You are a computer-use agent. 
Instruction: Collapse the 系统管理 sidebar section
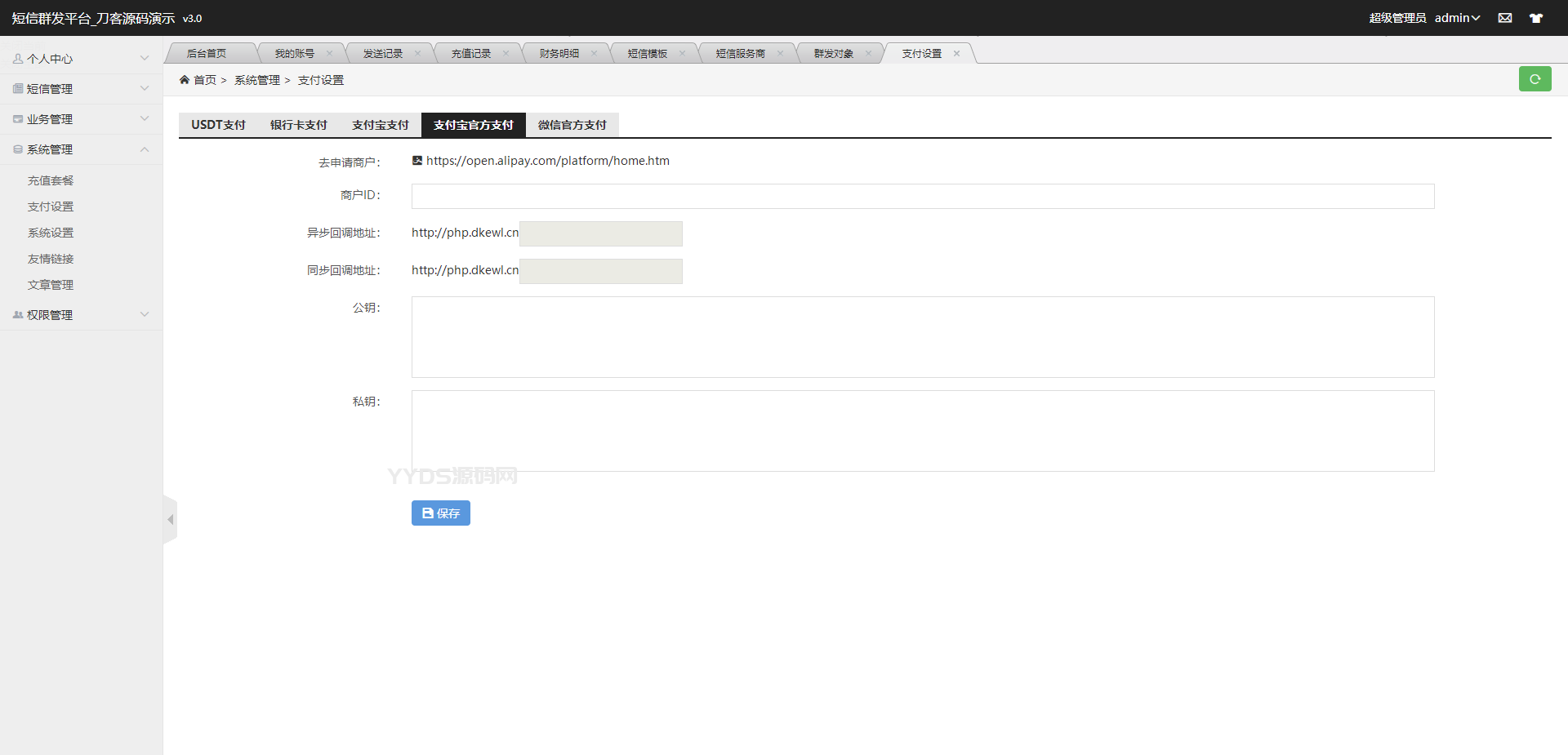81,149
